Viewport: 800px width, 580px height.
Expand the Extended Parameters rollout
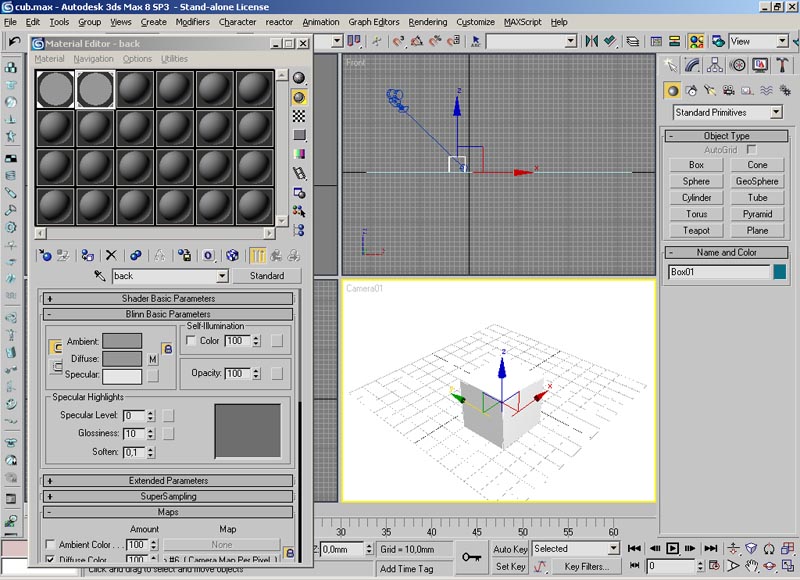point(168,481)
